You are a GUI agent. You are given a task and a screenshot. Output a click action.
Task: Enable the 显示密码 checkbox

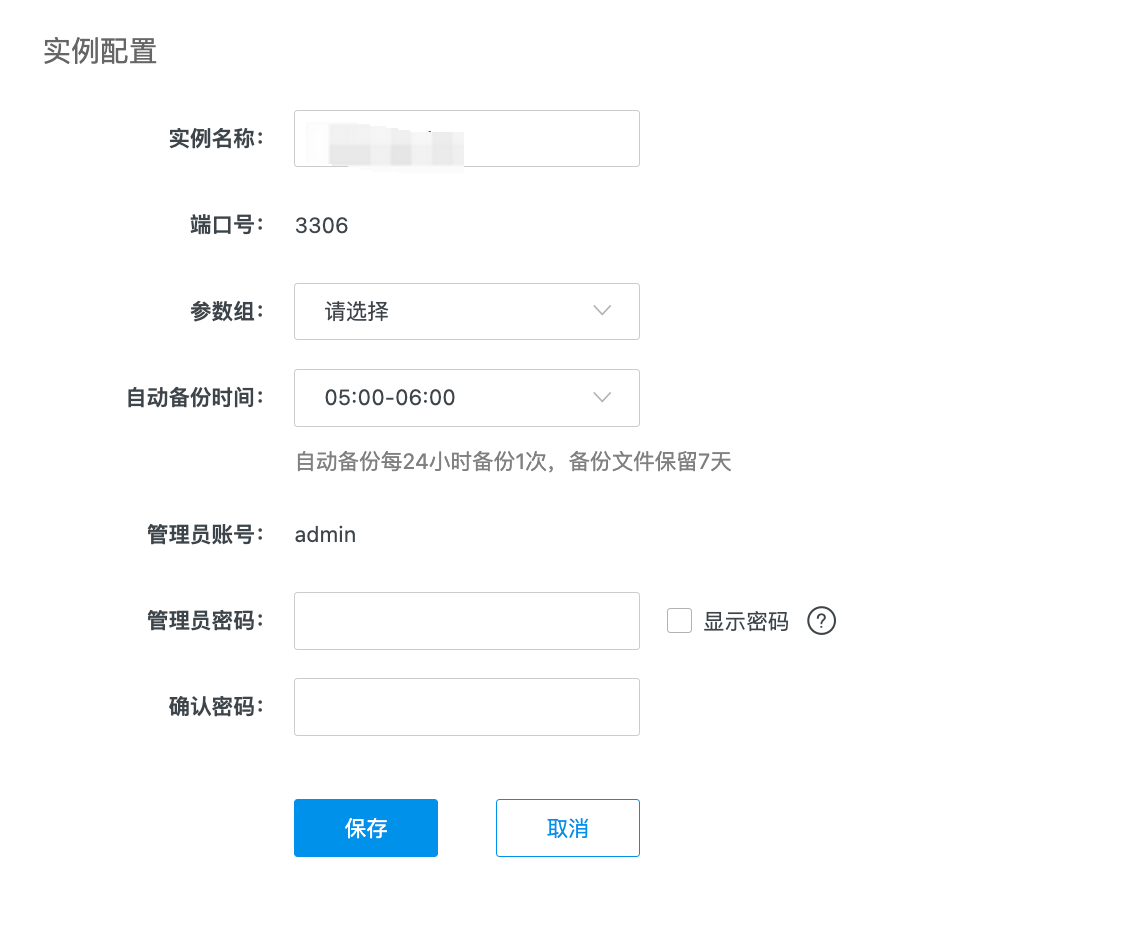(x=680, y=621)
